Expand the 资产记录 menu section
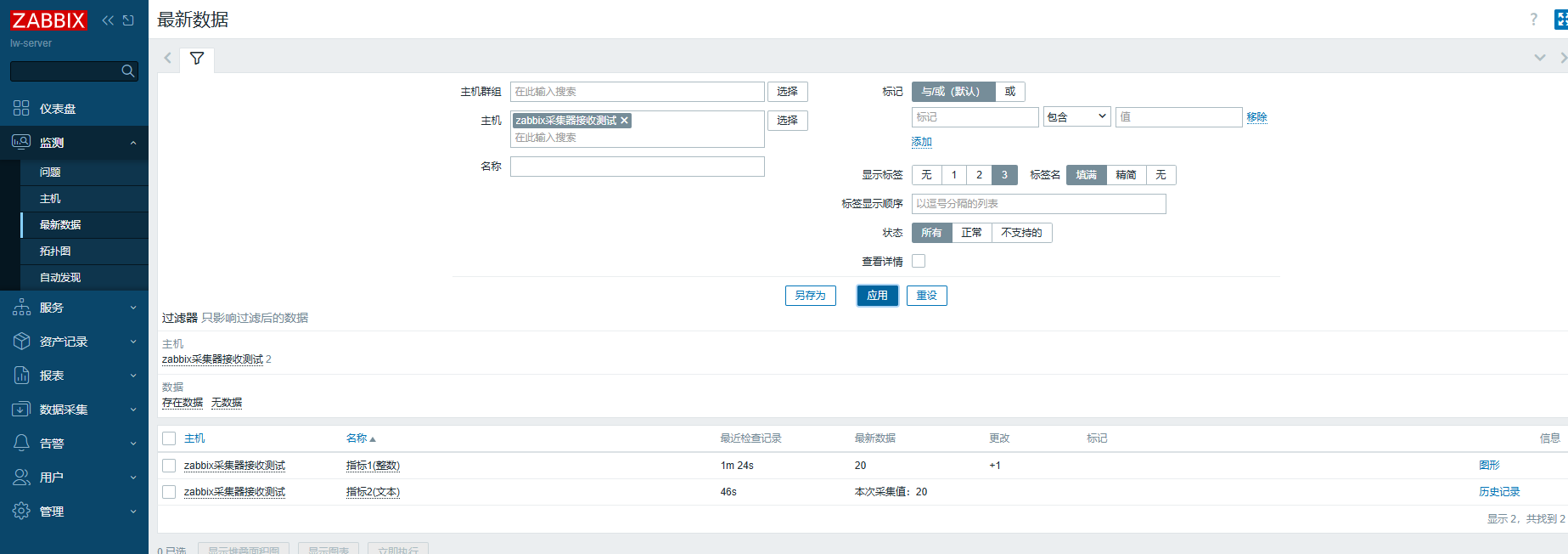Screen dimensions: 1568x554 [133, 342]
